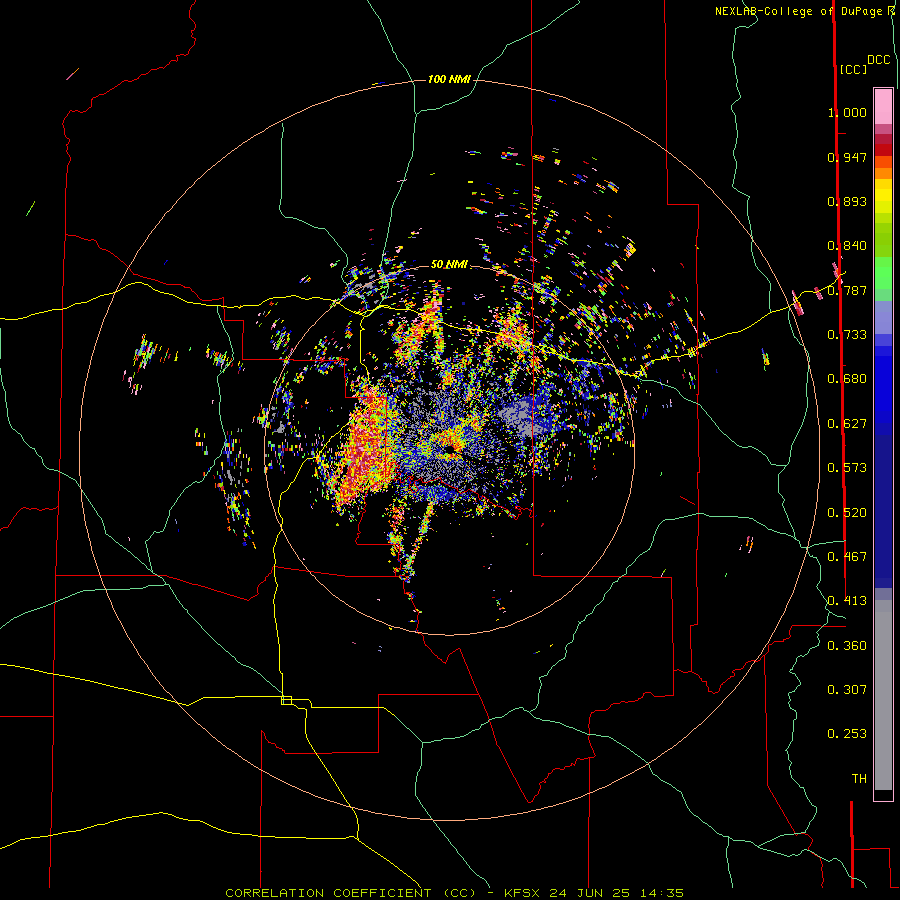Click the 0.893 scale value
Image resolution: width=900 pixels, height=900 pixels.
tap(847, 201)
